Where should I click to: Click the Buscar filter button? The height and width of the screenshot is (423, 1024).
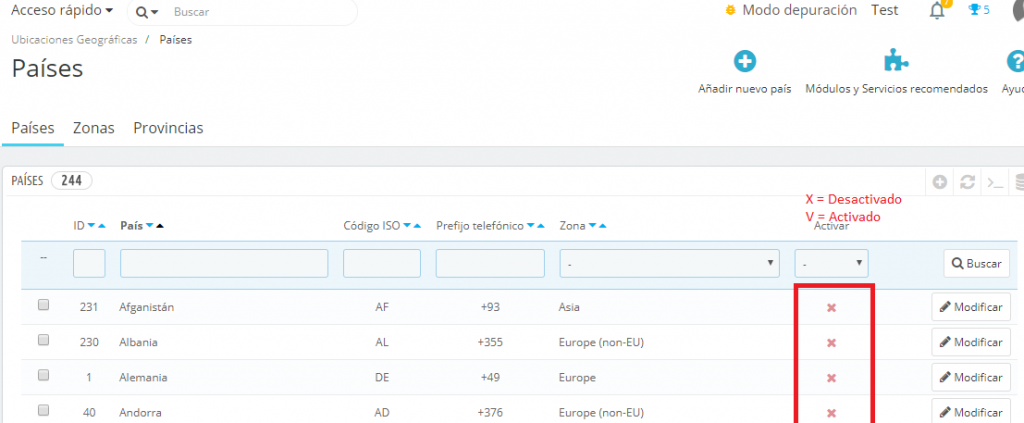[x=975, y=263]
